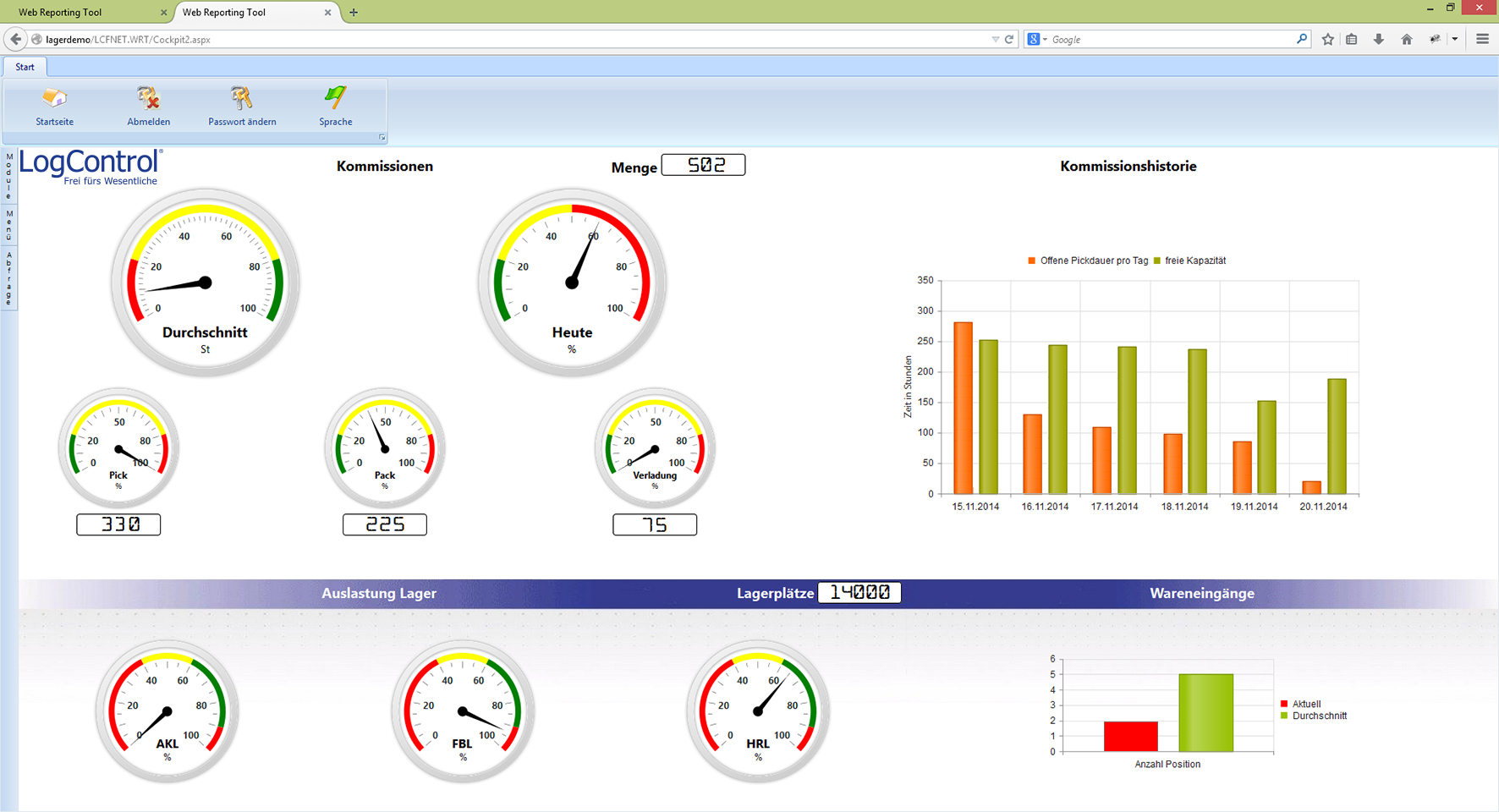Viewport: 1499px width, 812px height.
Task: Switch to the Start ribbon tab
Action: pyautogui.click(x=25, y=67)
